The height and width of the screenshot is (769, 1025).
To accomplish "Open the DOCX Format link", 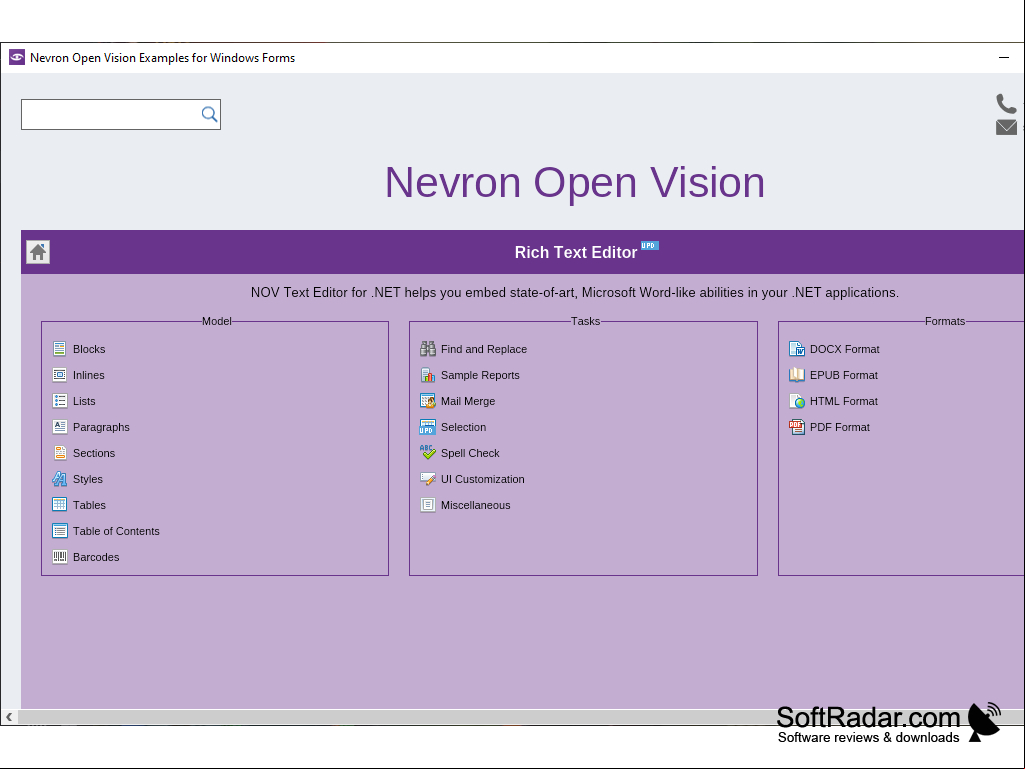I will pyautogui.click(x=845, y=349).
